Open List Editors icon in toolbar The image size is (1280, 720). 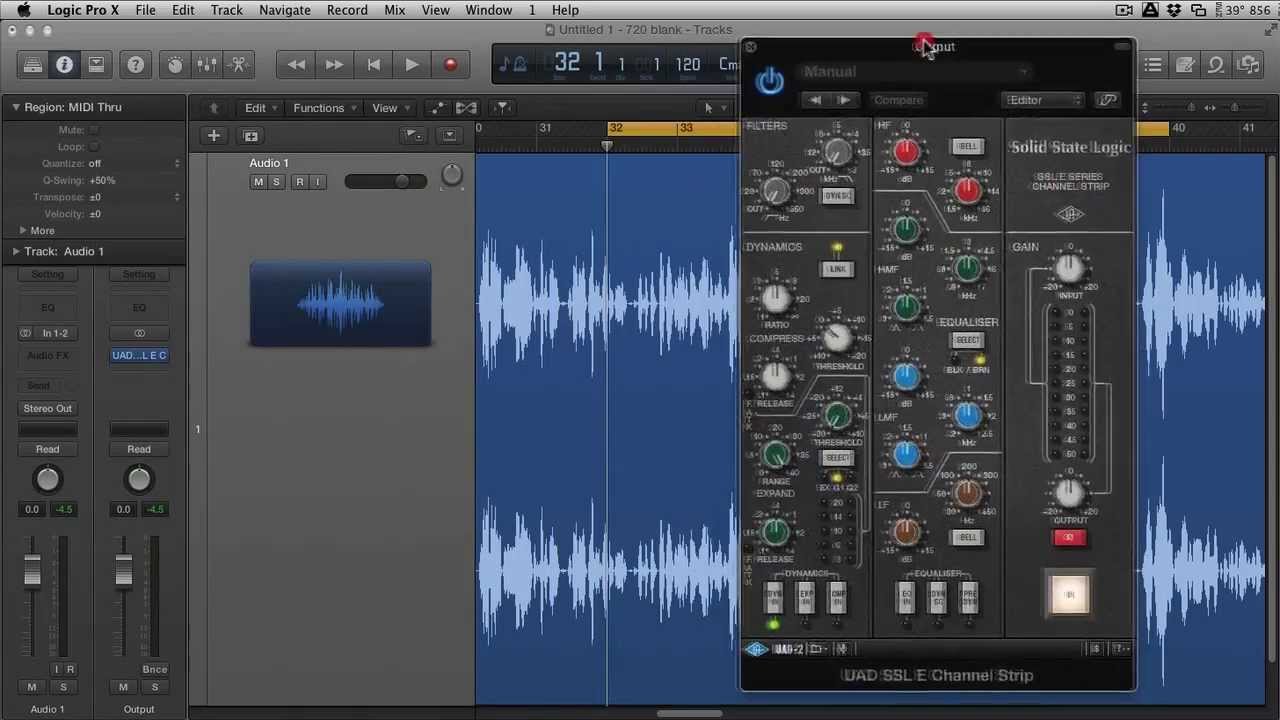pyautogui.click(x=1153, y=65)
